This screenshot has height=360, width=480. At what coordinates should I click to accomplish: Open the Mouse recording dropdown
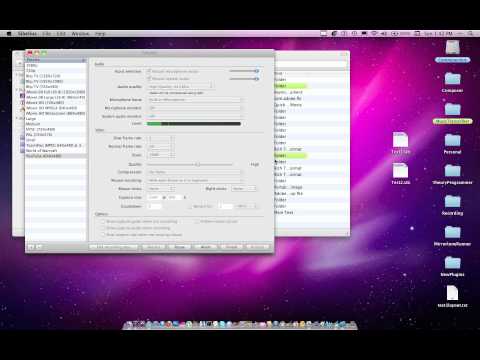pyautogui.click(x=194, y=180)
